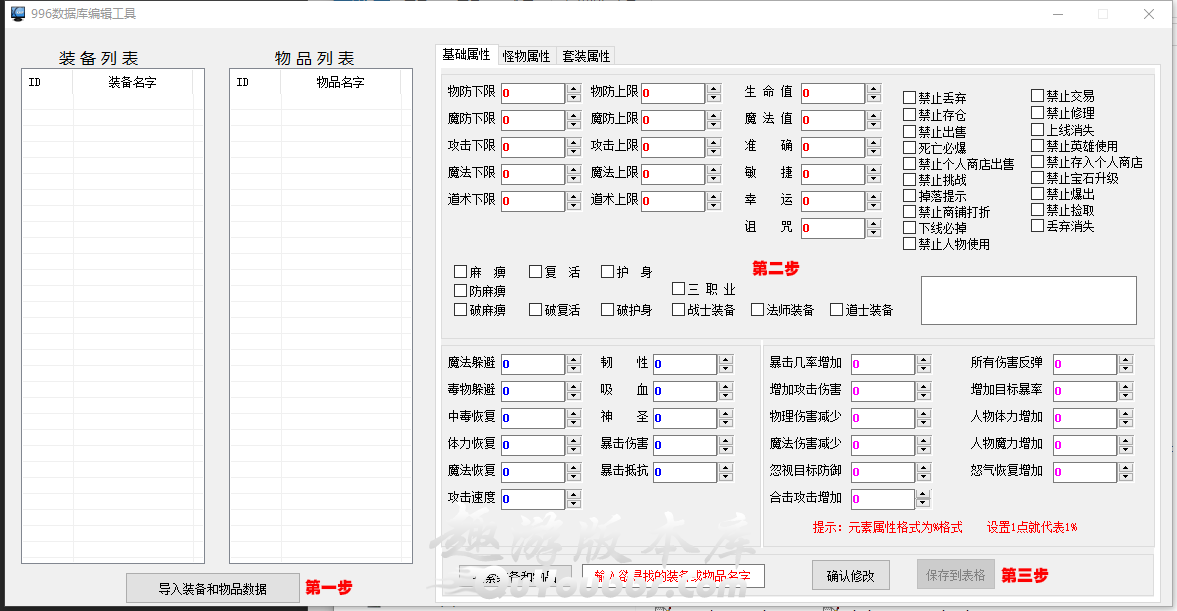Viewport: 1177px width, 611px height.
Task: Toggle the 禁止存入个人商店 checkbox
Action: point(1037,161)
